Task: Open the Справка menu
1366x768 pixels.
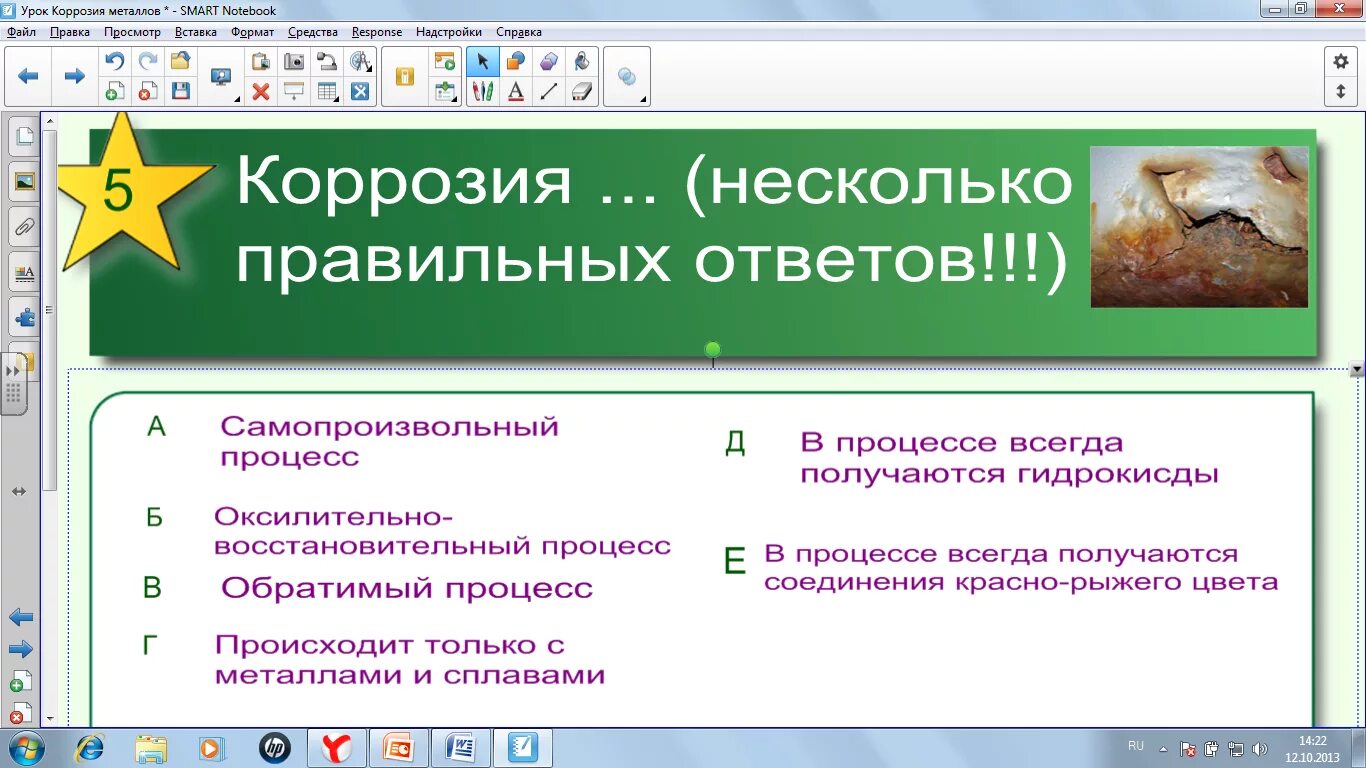Action: click(x=519, y=32)
